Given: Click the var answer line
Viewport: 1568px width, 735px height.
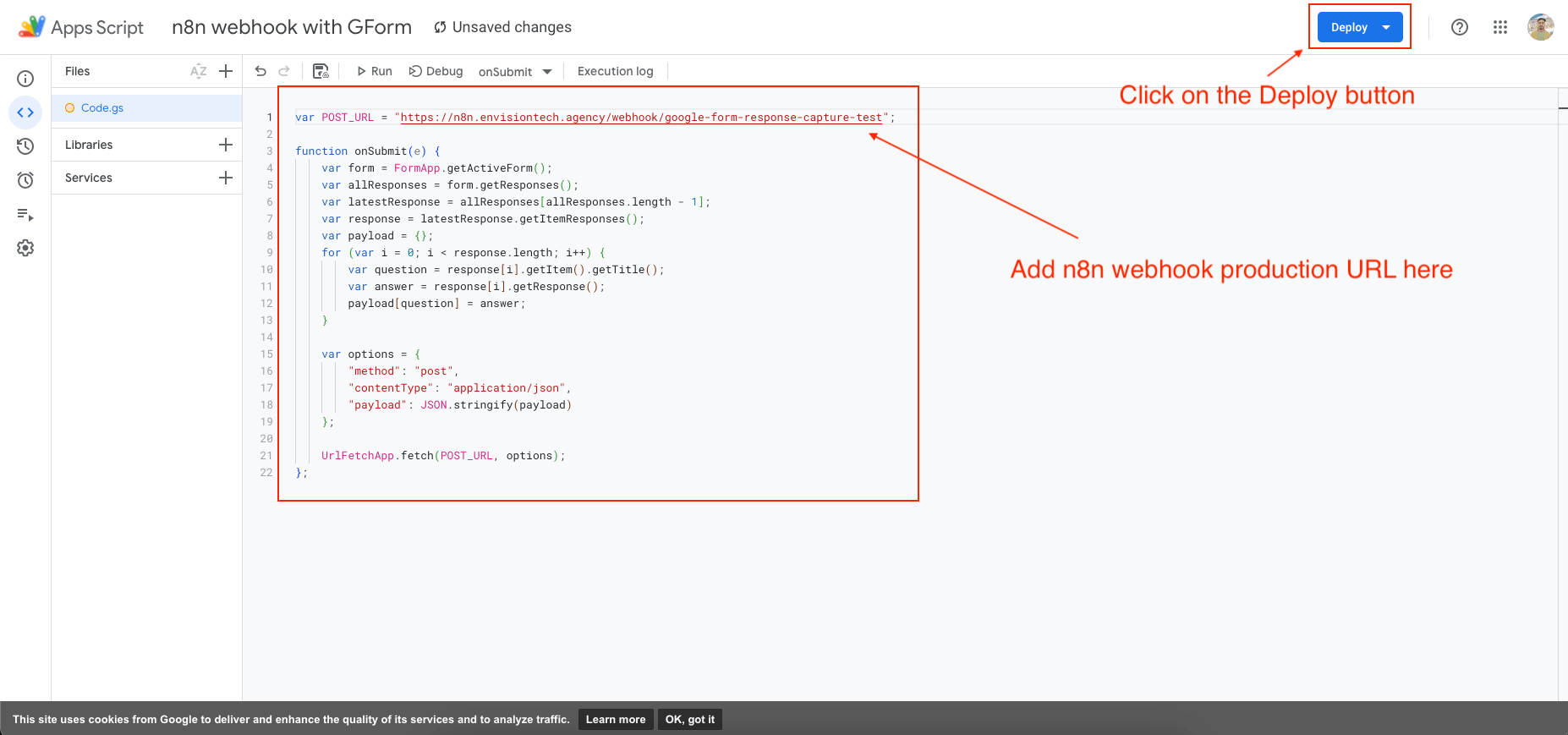Looking at the screenshot, I should [x=476, y=287].
